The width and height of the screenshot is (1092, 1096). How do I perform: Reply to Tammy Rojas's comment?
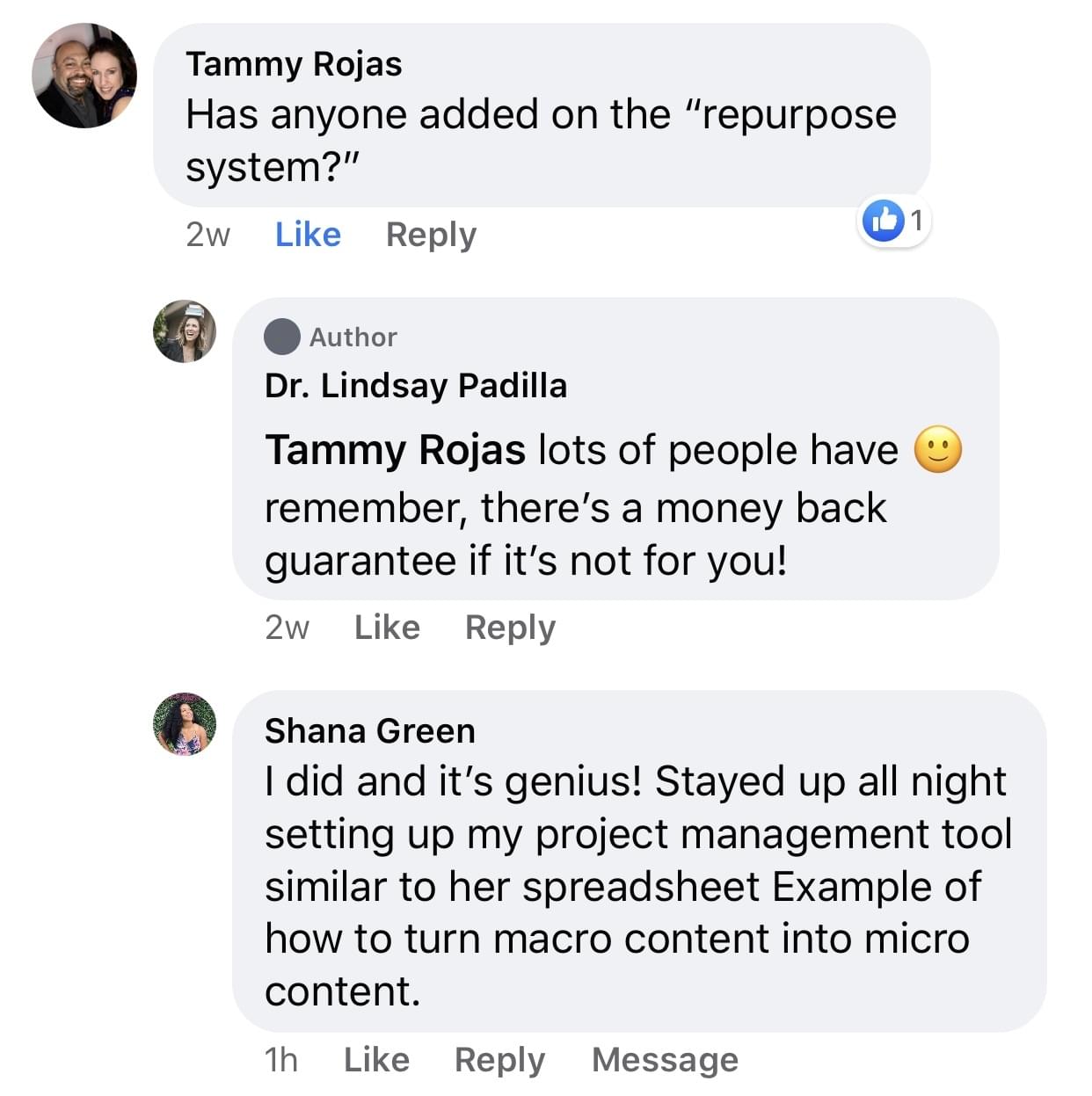tap(431, 235)
